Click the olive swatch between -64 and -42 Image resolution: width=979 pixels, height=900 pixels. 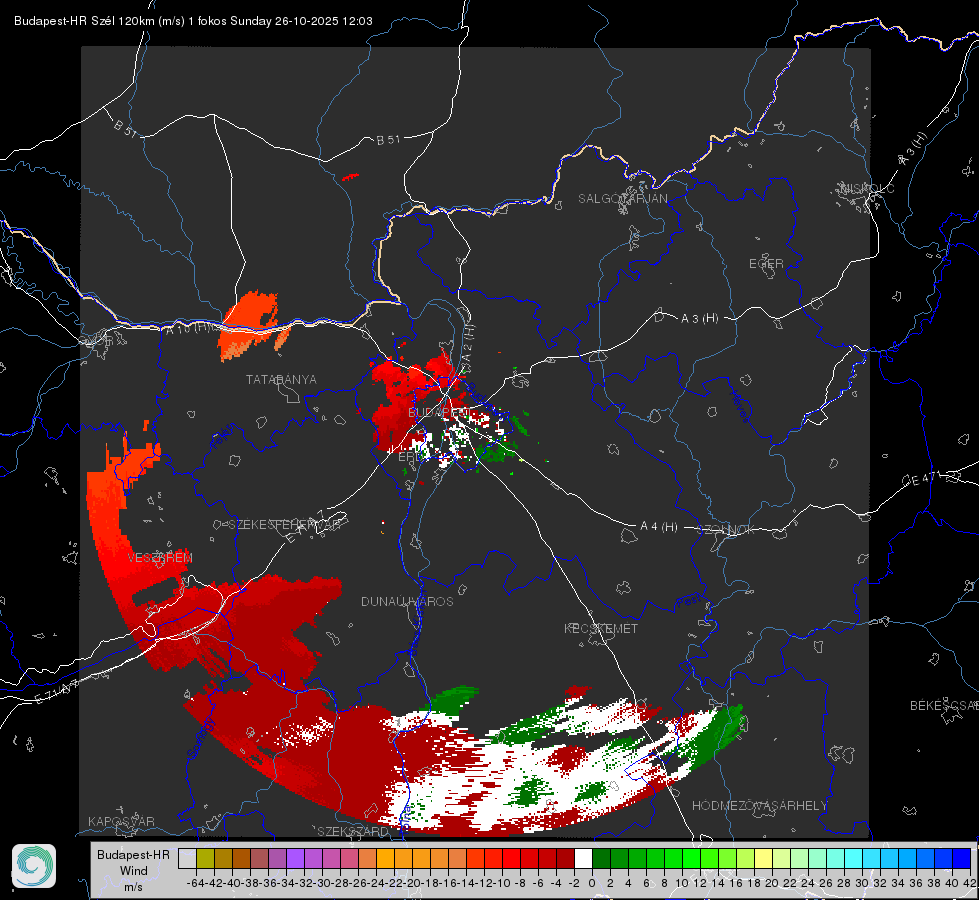click(205, 859)
